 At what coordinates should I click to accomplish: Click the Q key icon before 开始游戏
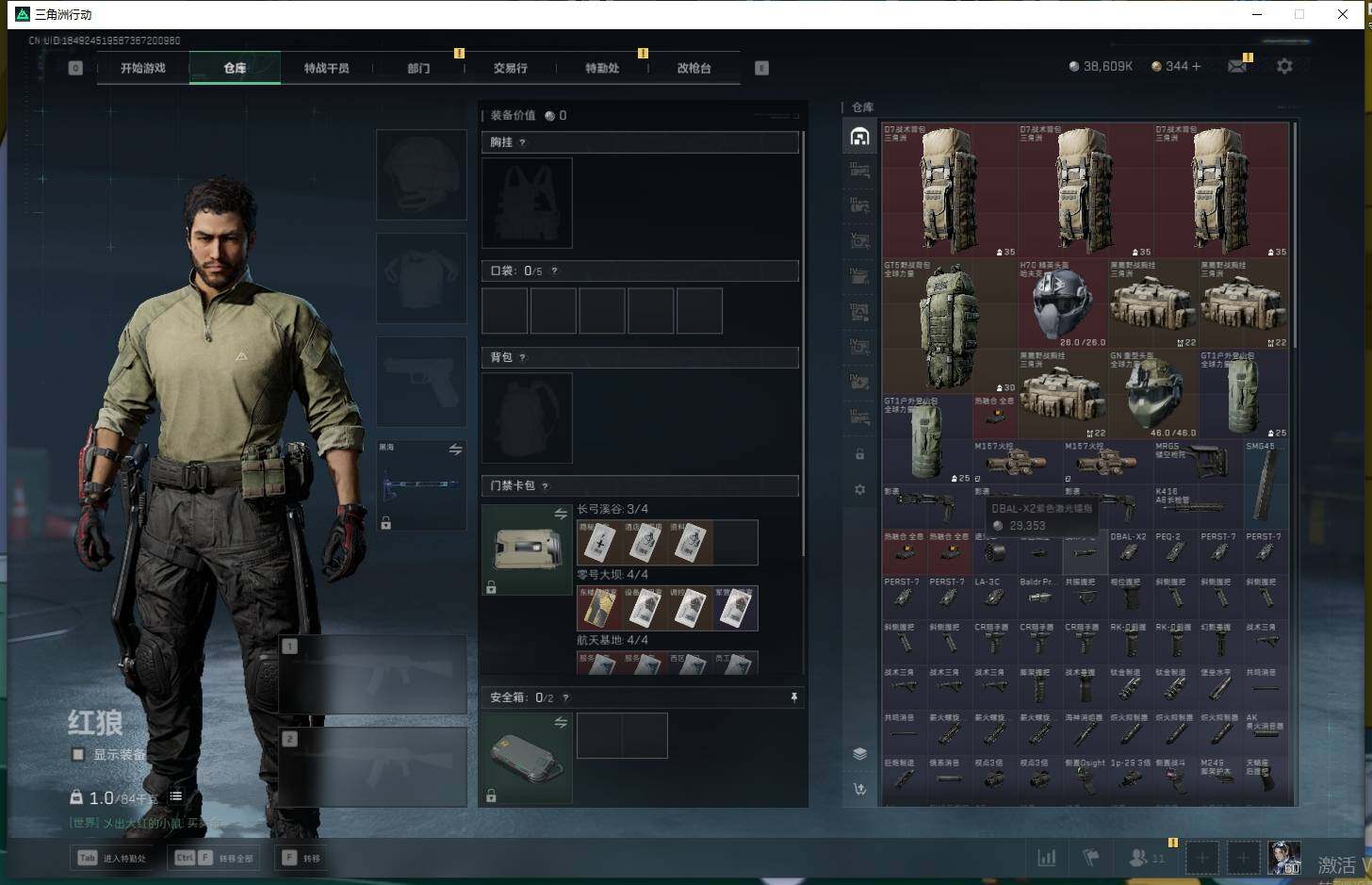pos(75,68)
